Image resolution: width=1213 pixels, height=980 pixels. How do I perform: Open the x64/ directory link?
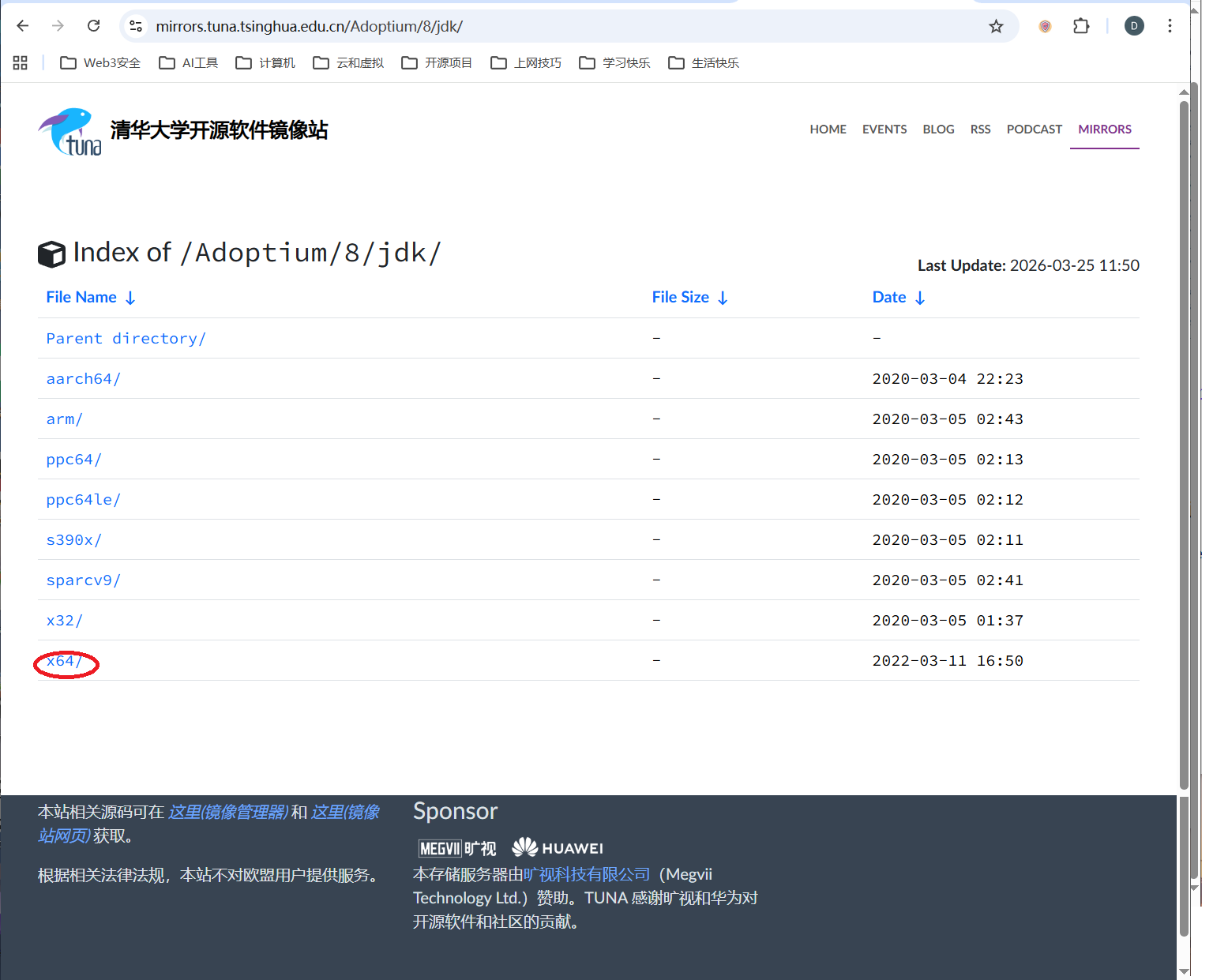[64, 661]
